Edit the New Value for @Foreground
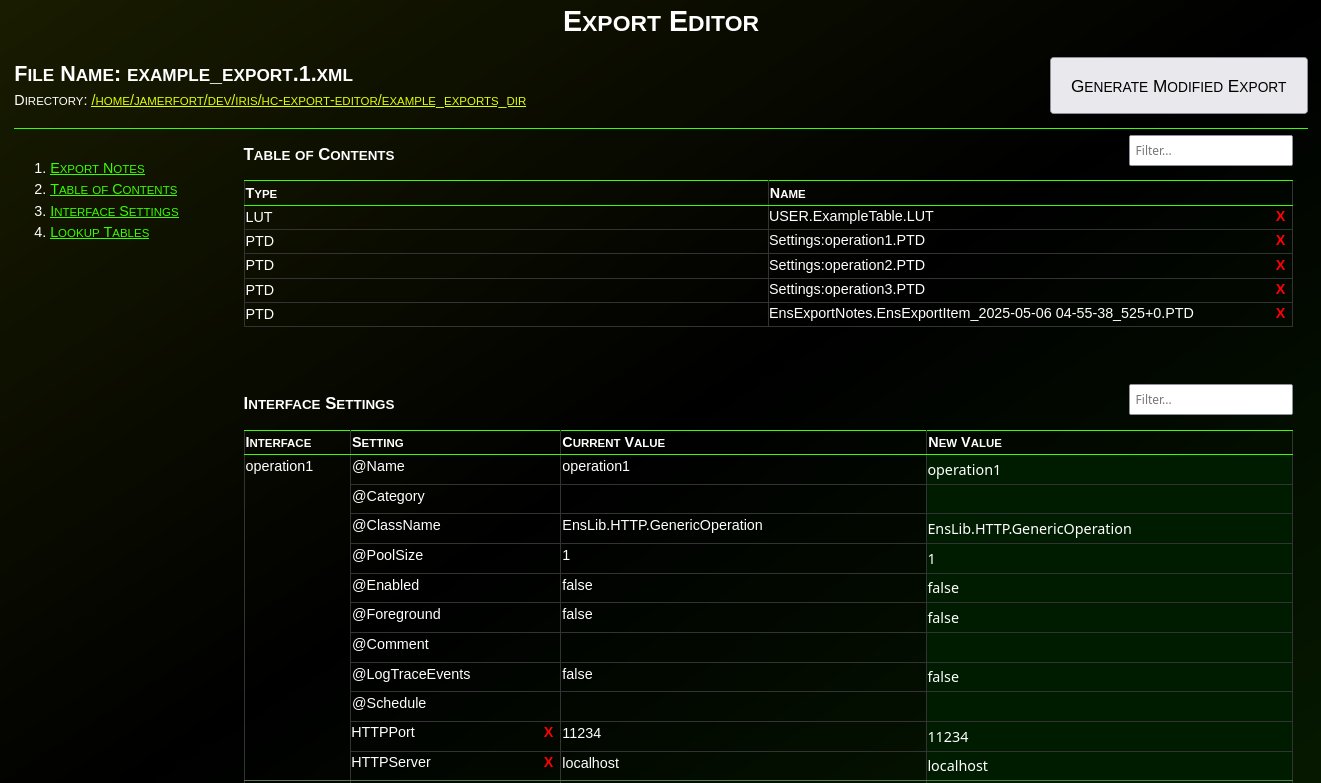 [1109, 618]
